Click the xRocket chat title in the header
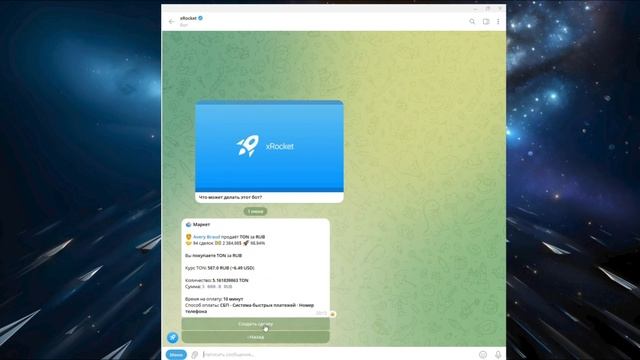 (189, 18)
